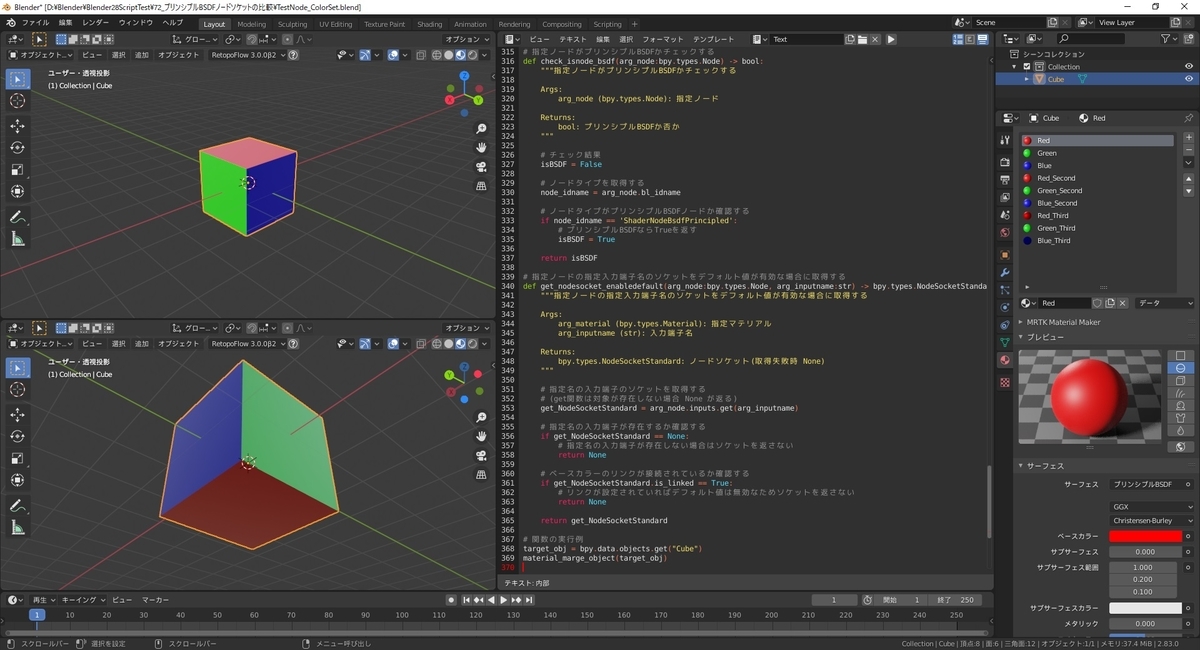Toggle Cube visibility eye in the Outliner
Image resolution: width=1200 pixels, height=650 pixels.
pos(1189,78)
